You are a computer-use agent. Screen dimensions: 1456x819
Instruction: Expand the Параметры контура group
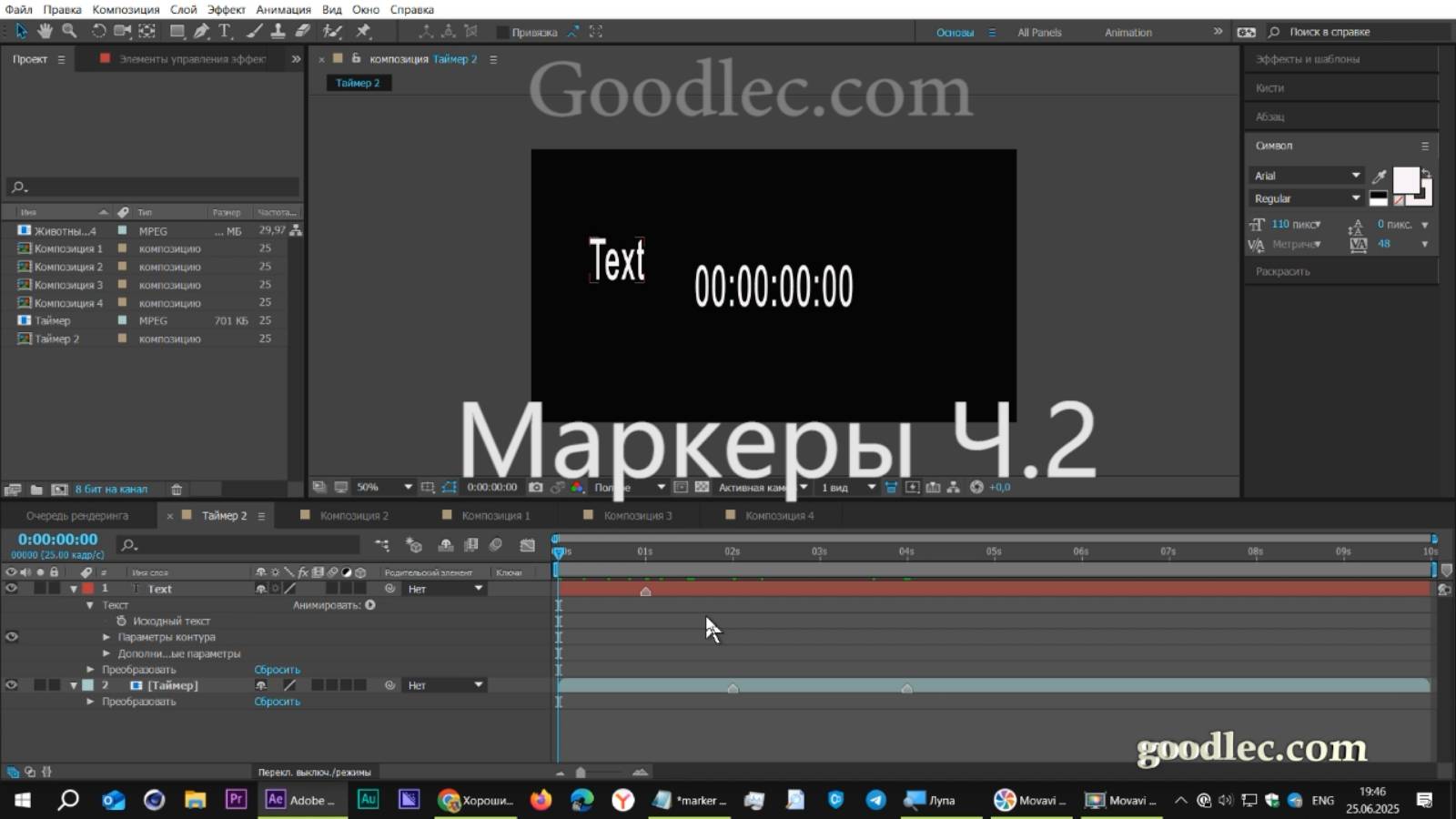(106, 637)
